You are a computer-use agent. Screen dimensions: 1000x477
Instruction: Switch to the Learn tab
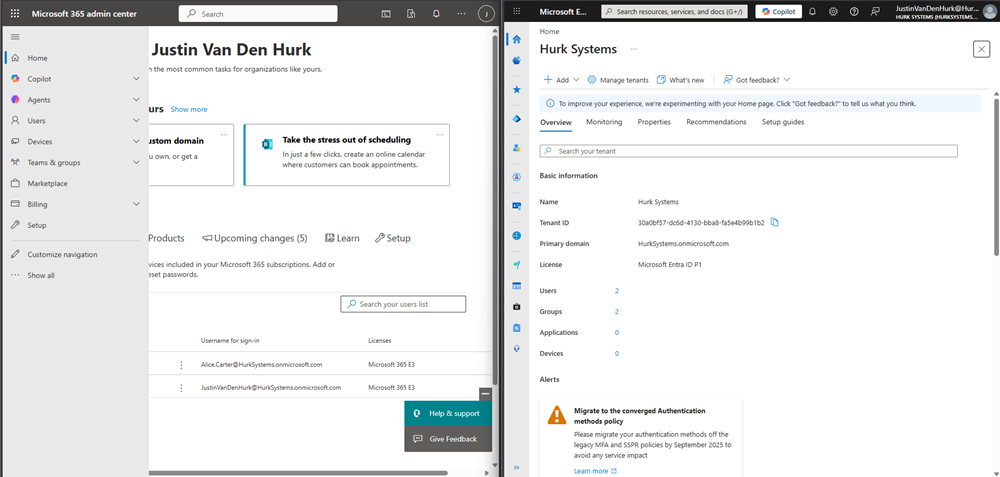342,238
